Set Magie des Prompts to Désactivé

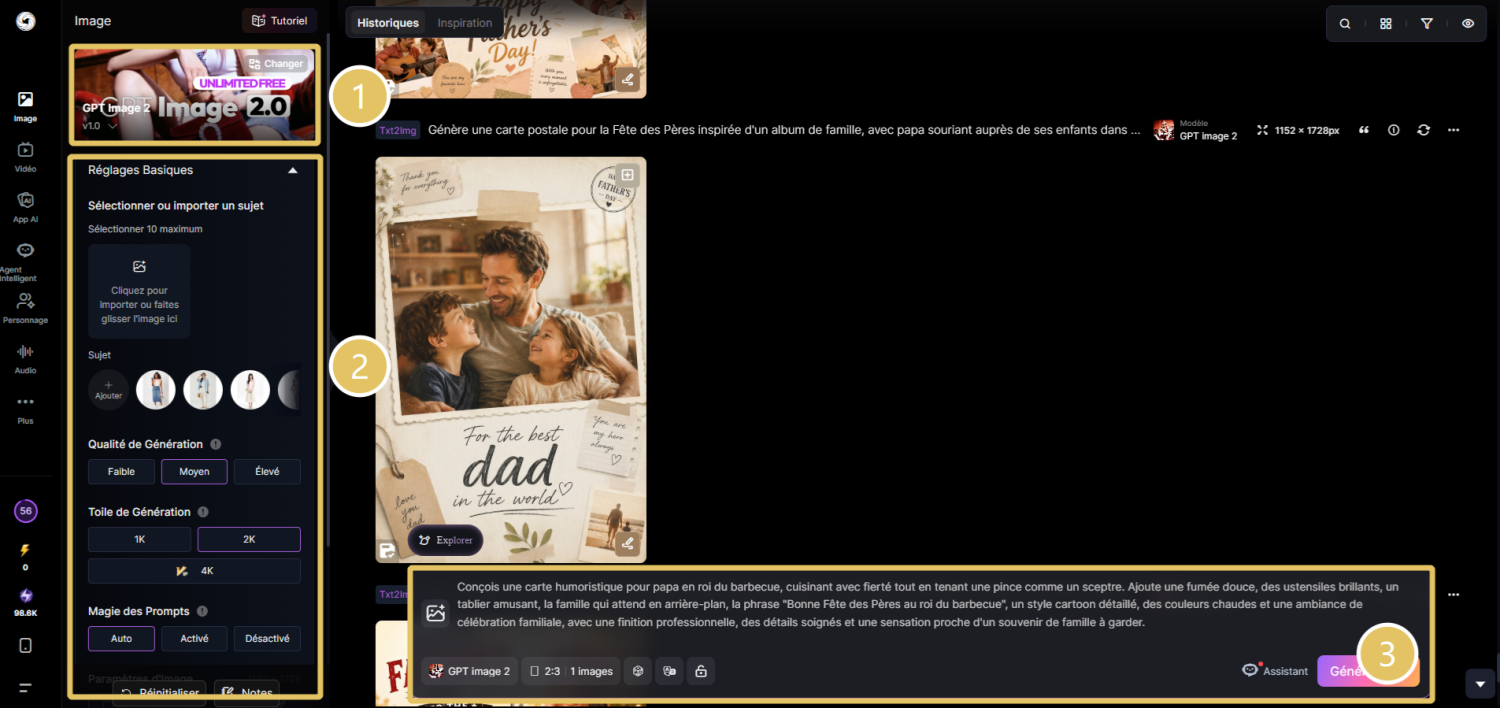pos(267,638)
